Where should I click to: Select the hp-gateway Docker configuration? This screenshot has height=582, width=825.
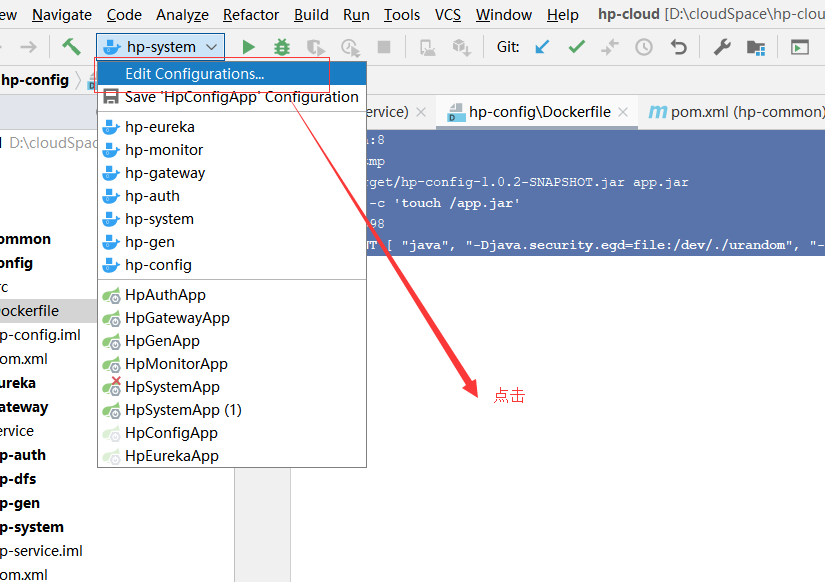(x=232, y=173)
